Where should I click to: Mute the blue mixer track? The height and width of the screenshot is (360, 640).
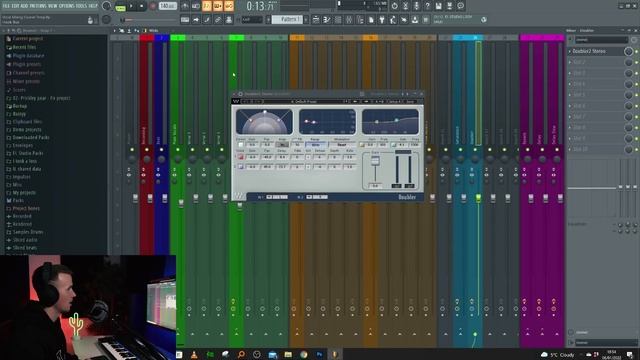pyautogui.click(x=162, y=150)
